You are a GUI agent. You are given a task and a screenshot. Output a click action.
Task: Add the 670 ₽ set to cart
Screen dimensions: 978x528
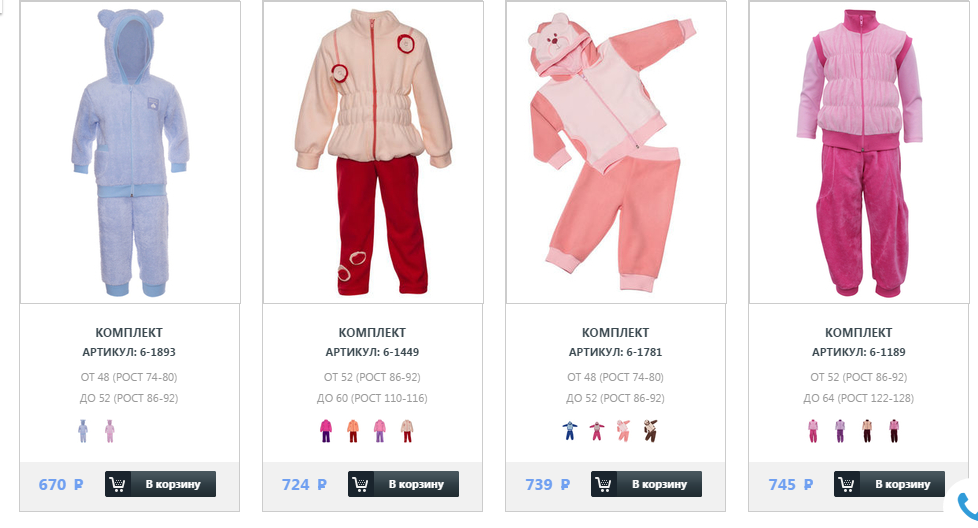point(160,484)
